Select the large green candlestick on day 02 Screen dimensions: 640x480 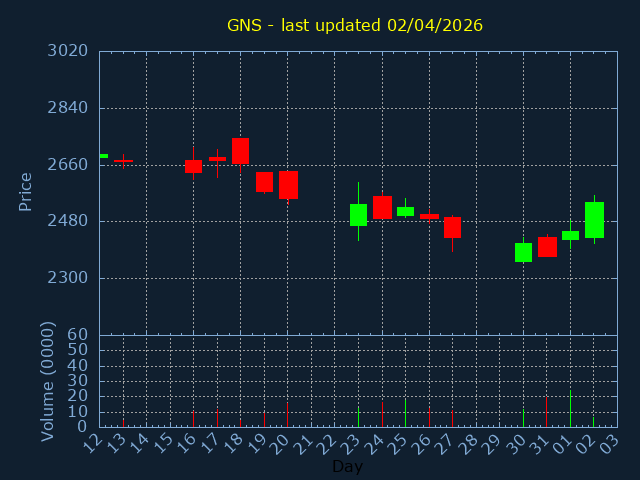[594, 220]
